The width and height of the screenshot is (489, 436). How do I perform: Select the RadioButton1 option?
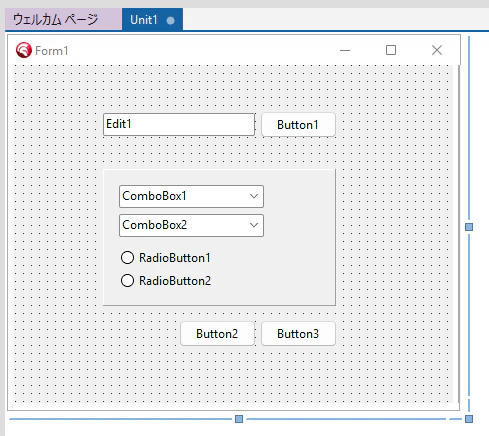point(166,258)
